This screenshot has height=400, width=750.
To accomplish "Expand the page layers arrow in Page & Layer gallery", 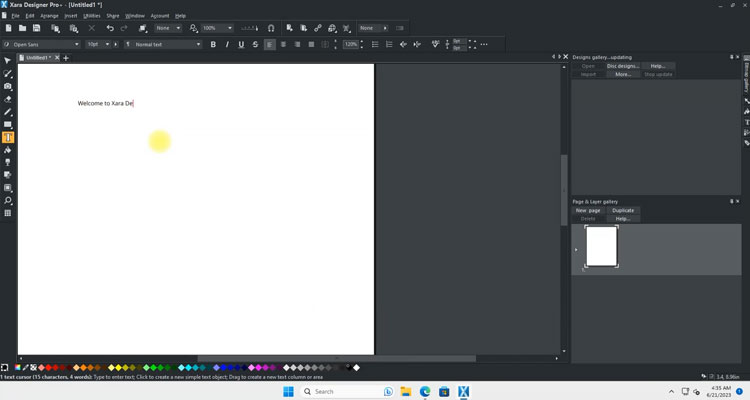I will [x=576, y=250].
